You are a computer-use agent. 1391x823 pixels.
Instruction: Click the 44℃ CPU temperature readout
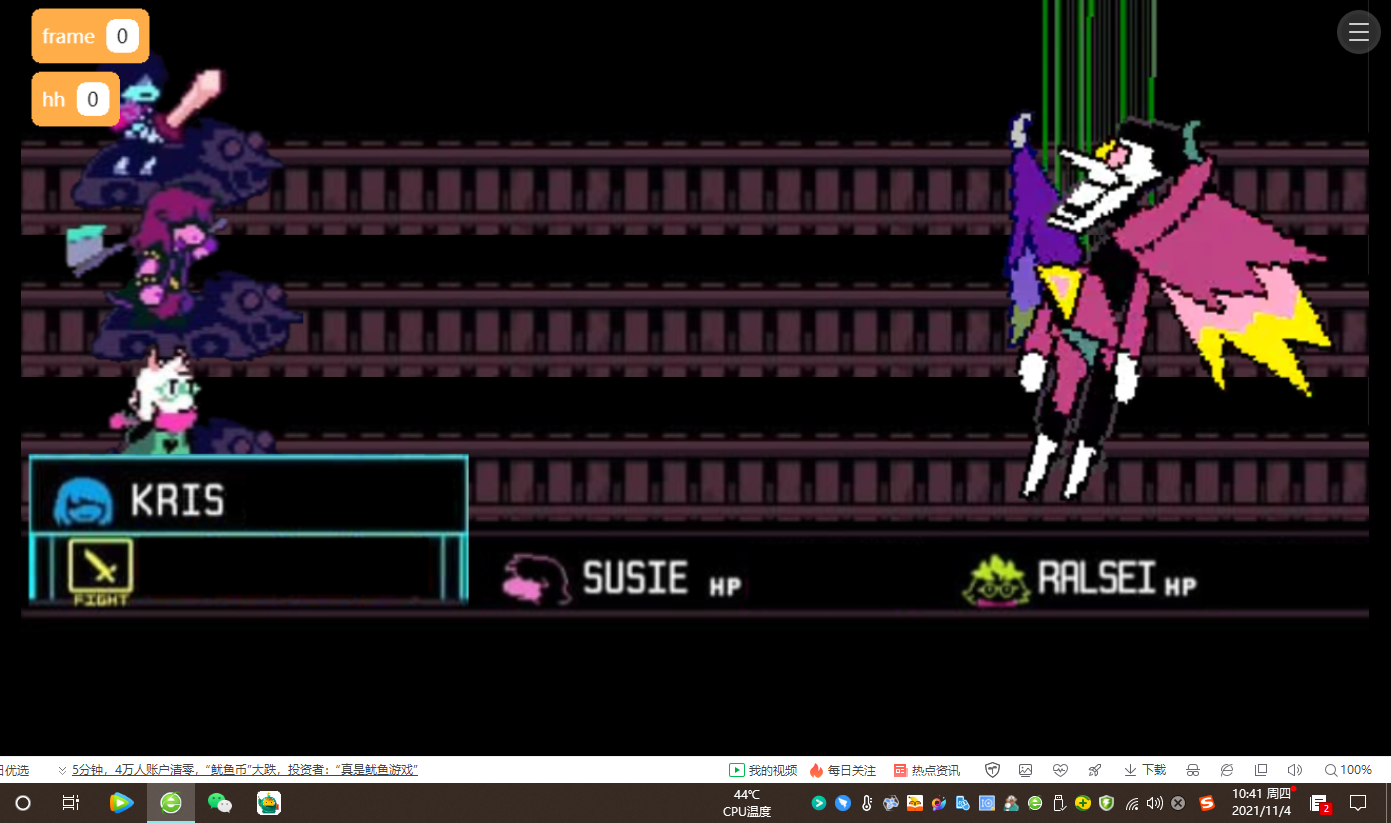pos(747,803)
